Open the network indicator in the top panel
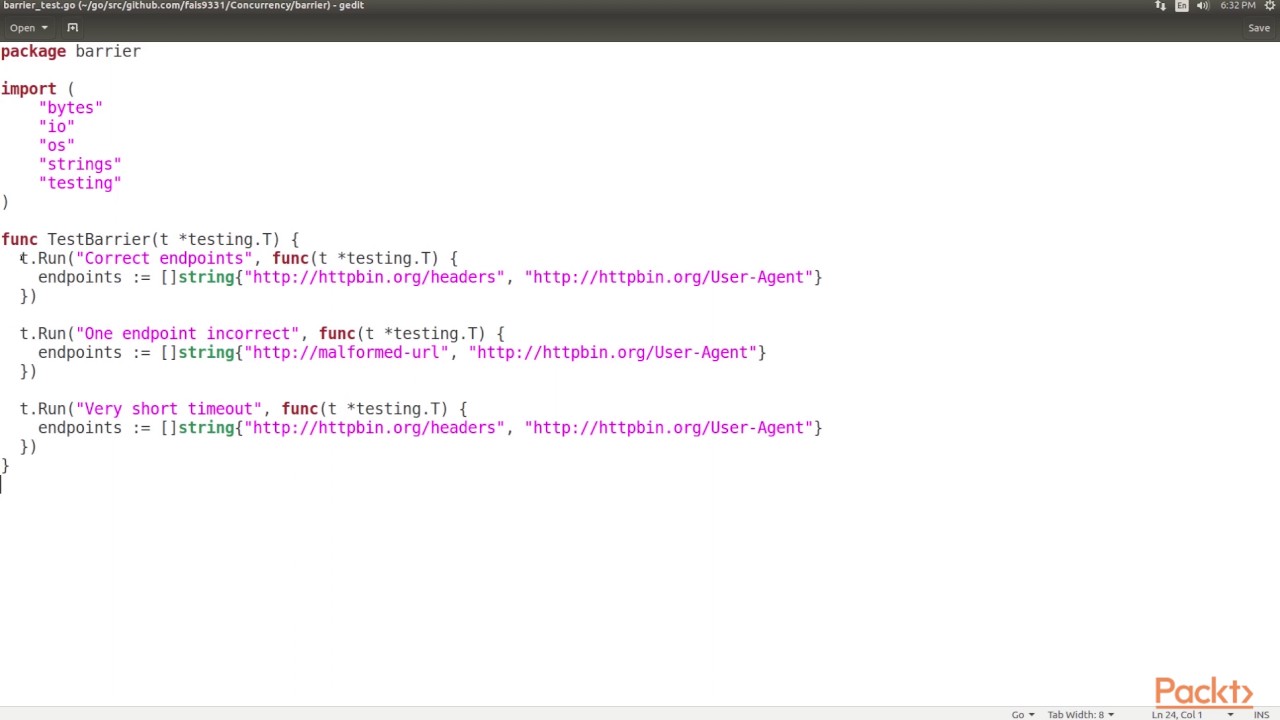The image size is (1280, 720). point(1160,6)
